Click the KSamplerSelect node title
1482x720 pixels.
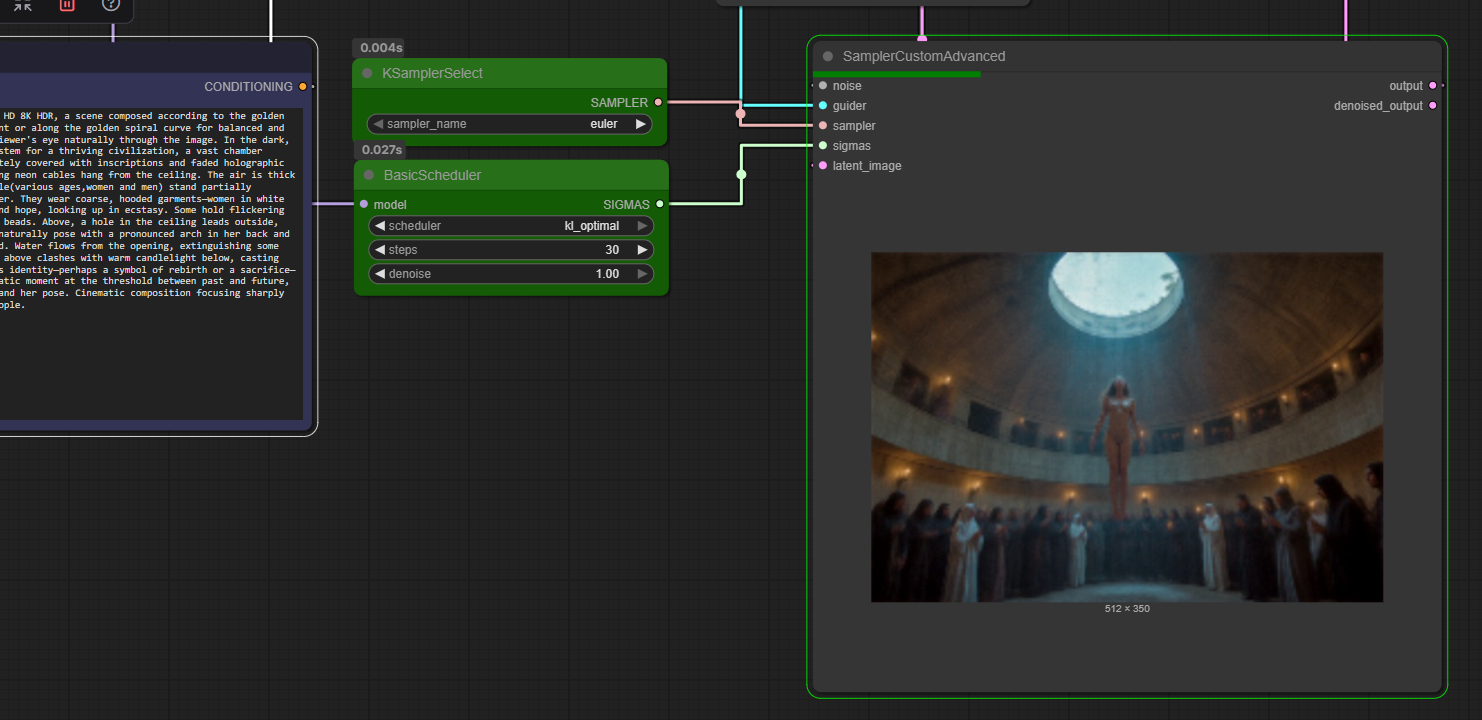point(432,73)
